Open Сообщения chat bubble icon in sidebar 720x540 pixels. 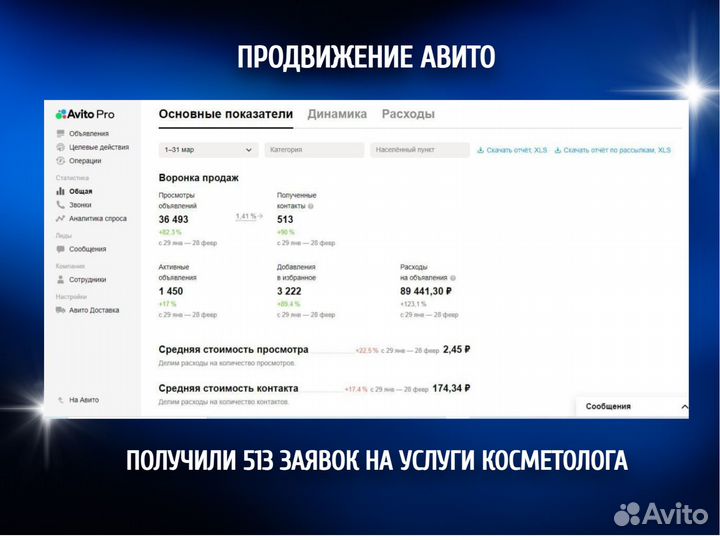tap(60, 249)
